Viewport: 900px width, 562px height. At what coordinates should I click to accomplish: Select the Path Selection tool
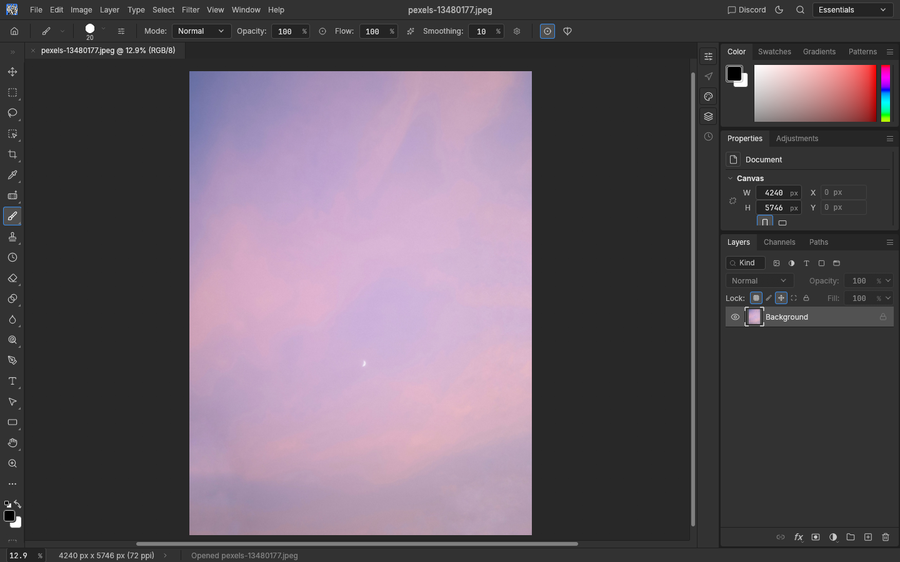(12, 402)
